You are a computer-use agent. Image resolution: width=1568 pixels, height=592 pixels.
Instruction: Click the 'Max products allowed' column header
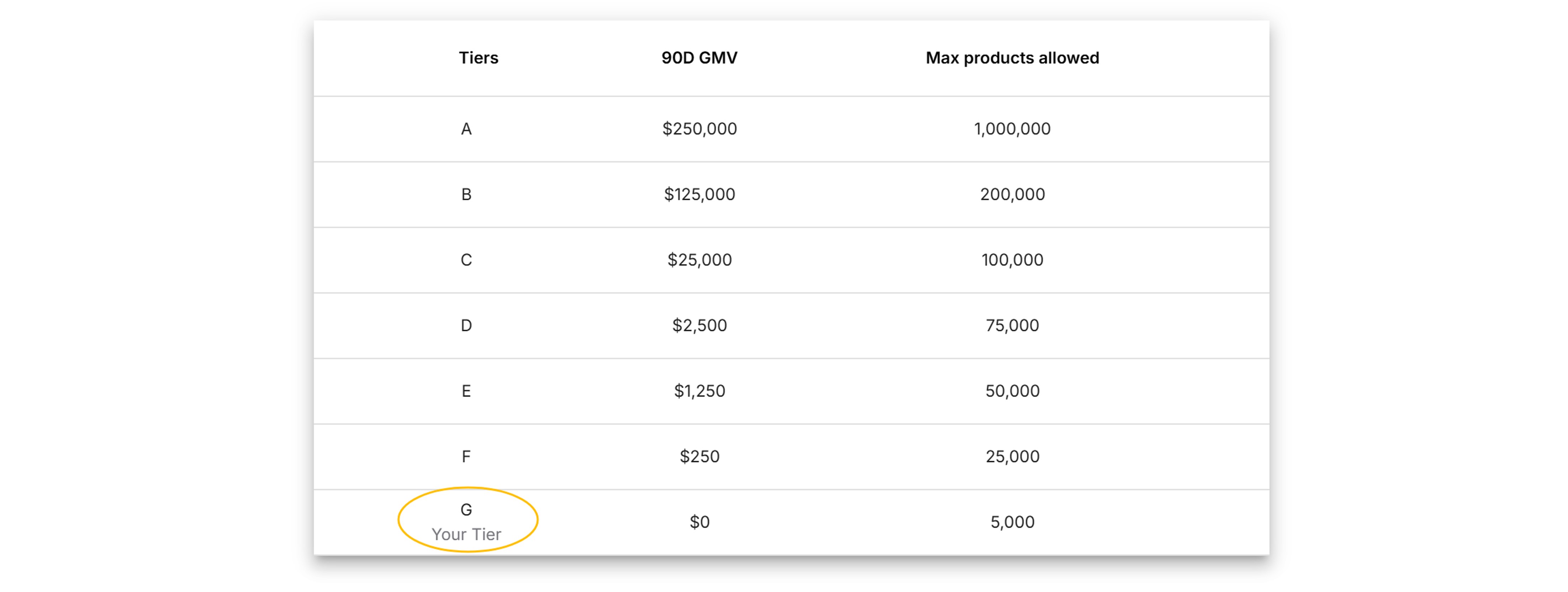coord(1012,58)
